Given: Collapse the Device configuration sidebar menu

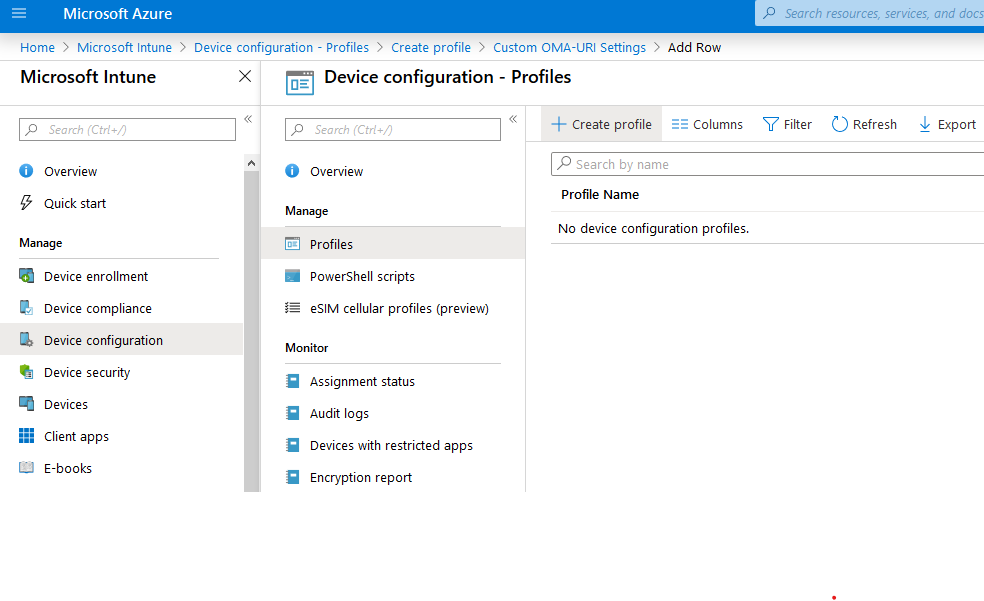Looking at the screenshot, I should (x=513, y=119).
